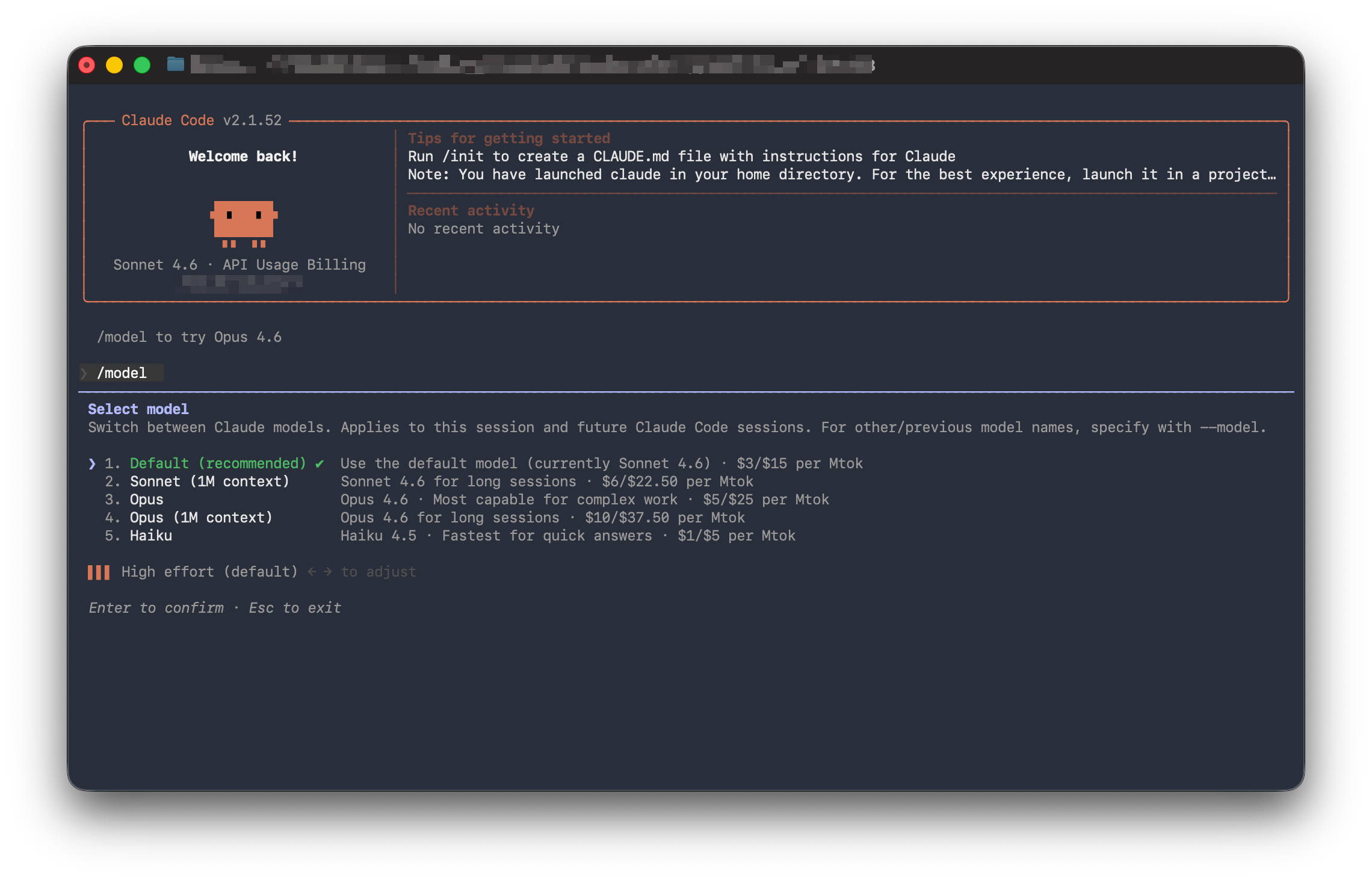Click the /model command input line
Image resolution: width=1372 pixels, height=880 pixels.
pos(122,373)
